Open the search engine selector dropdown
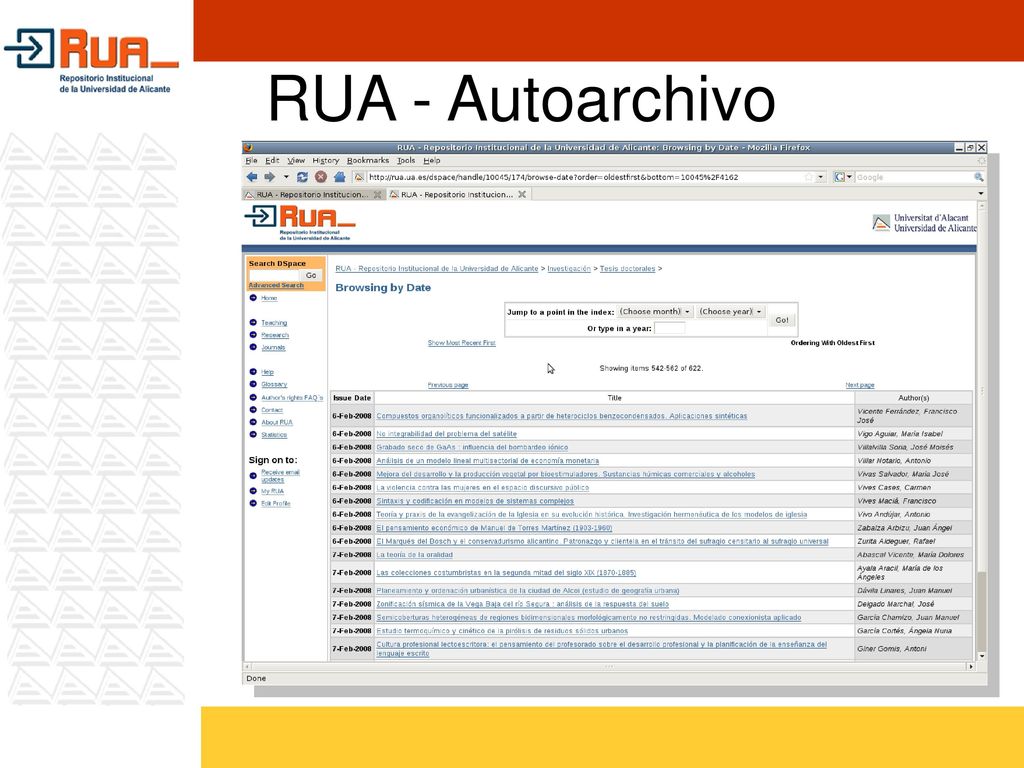Image resolution: width=1024 pixels, height=768 pixels. (x=842, y=177)
